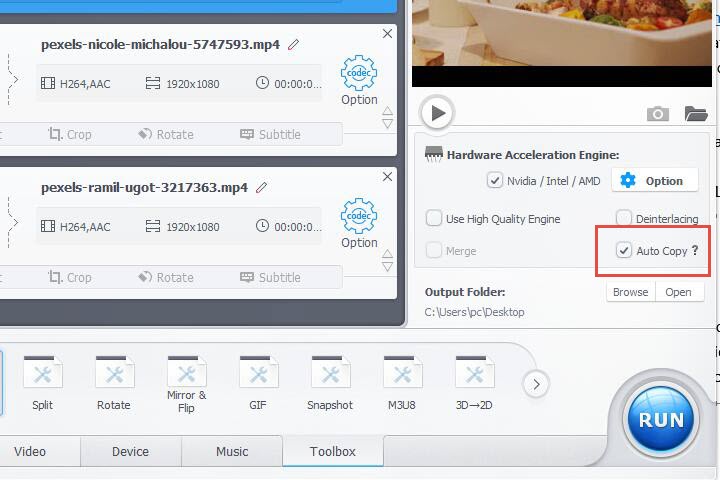Show more toolbox tools with arrow

pos(536,384)
